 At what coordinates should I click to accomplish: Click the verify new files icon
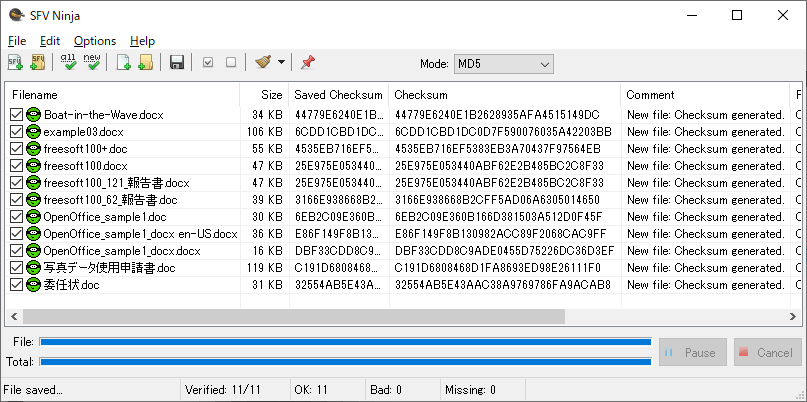pos(92,63)
